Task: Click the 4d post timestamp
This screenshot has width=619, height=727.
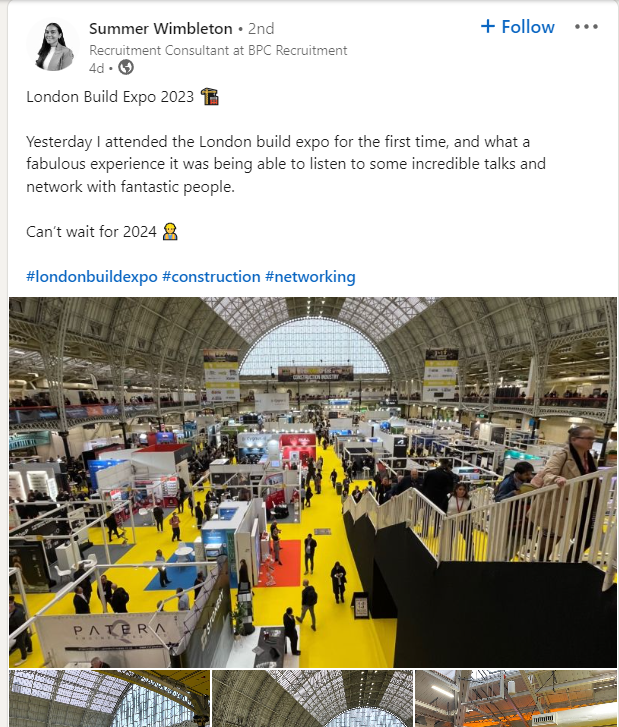Action: point(96,68)
